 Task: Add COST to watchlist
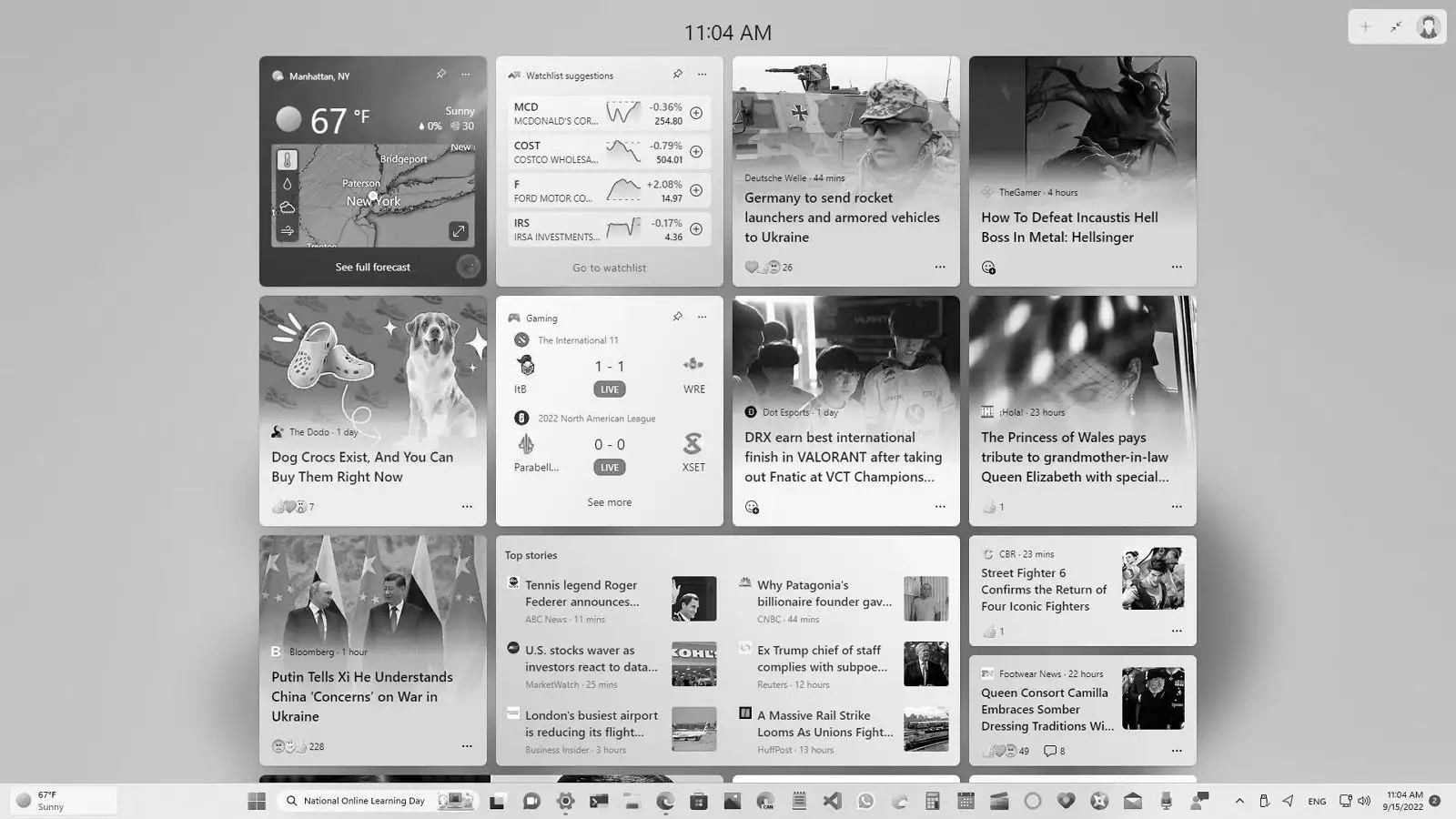pyautogui.click(x=696, y=152)
